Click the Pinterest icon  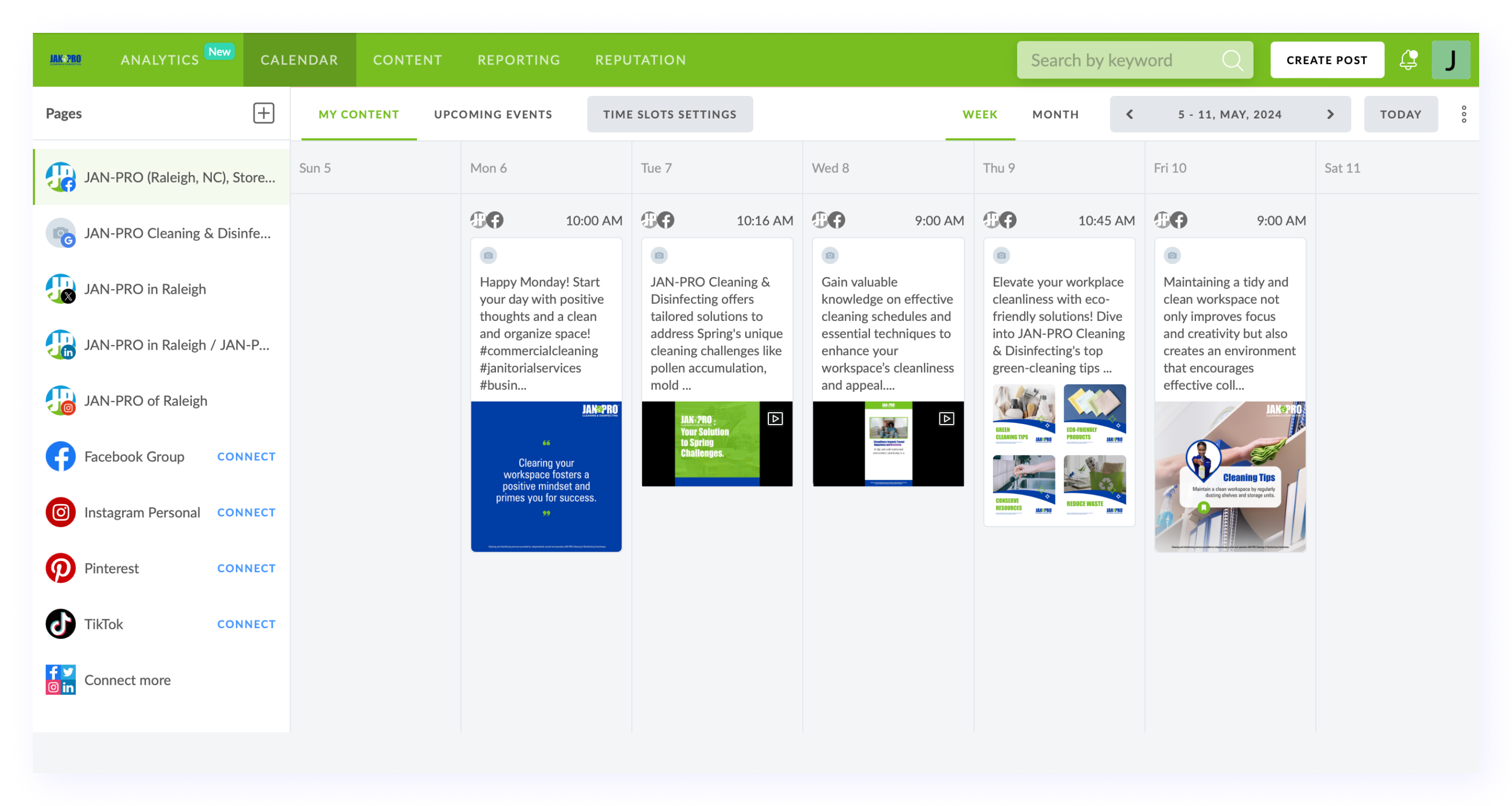(61, 568)
